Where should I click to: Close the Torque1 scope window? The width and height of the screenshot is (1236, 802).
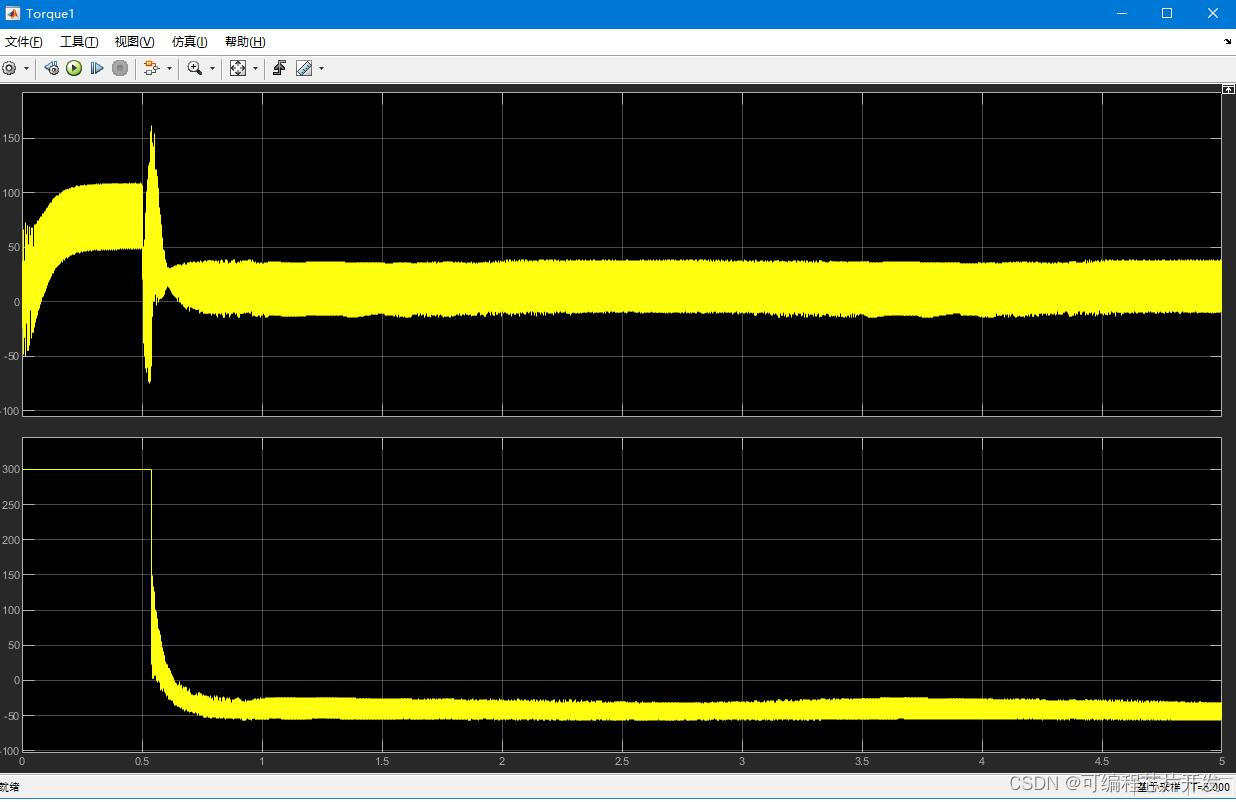1213,14
